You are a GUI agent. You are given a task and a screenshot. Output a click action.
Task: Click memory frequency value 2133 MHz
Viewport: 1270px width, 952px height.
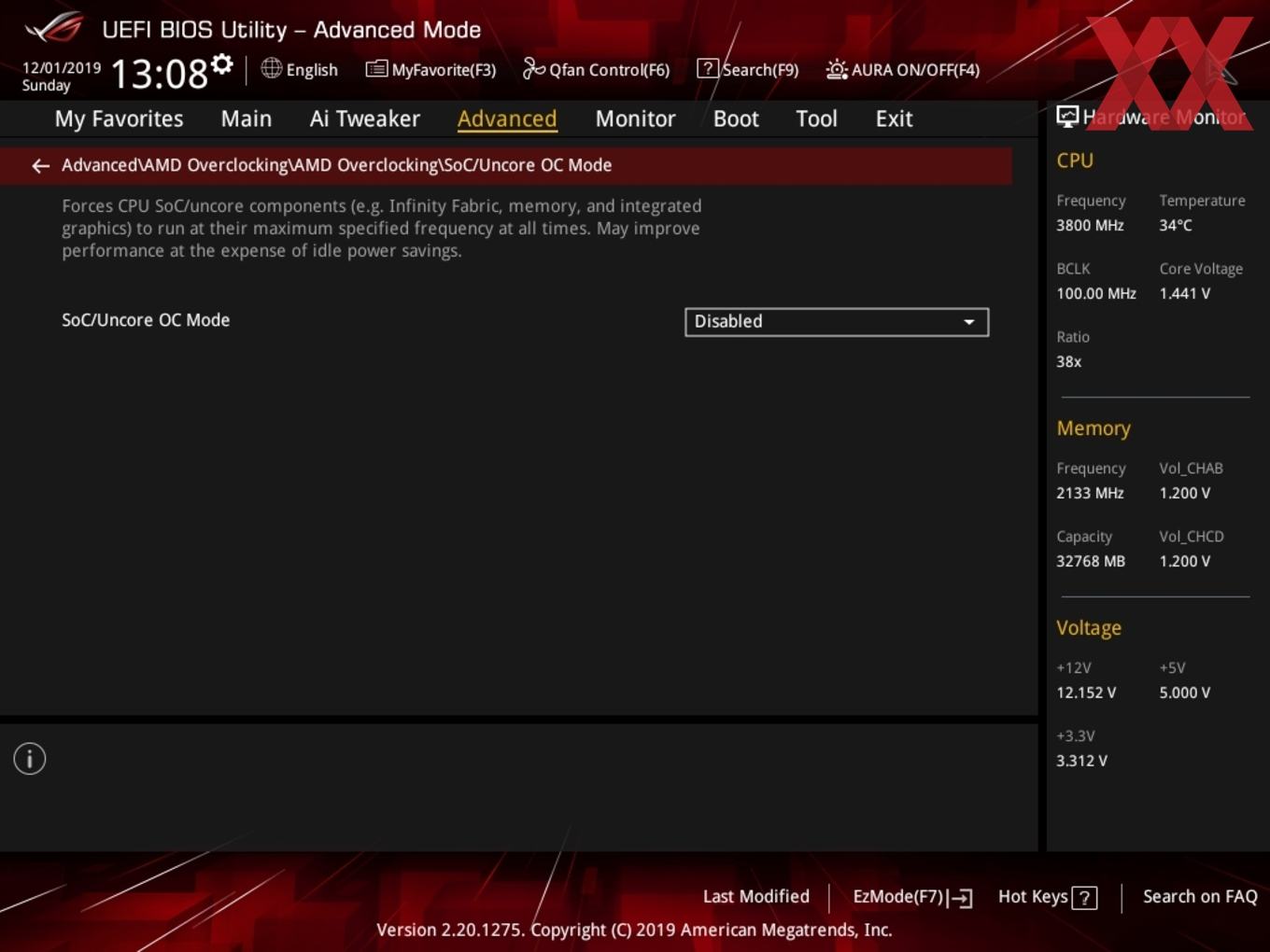[1090, 493]
